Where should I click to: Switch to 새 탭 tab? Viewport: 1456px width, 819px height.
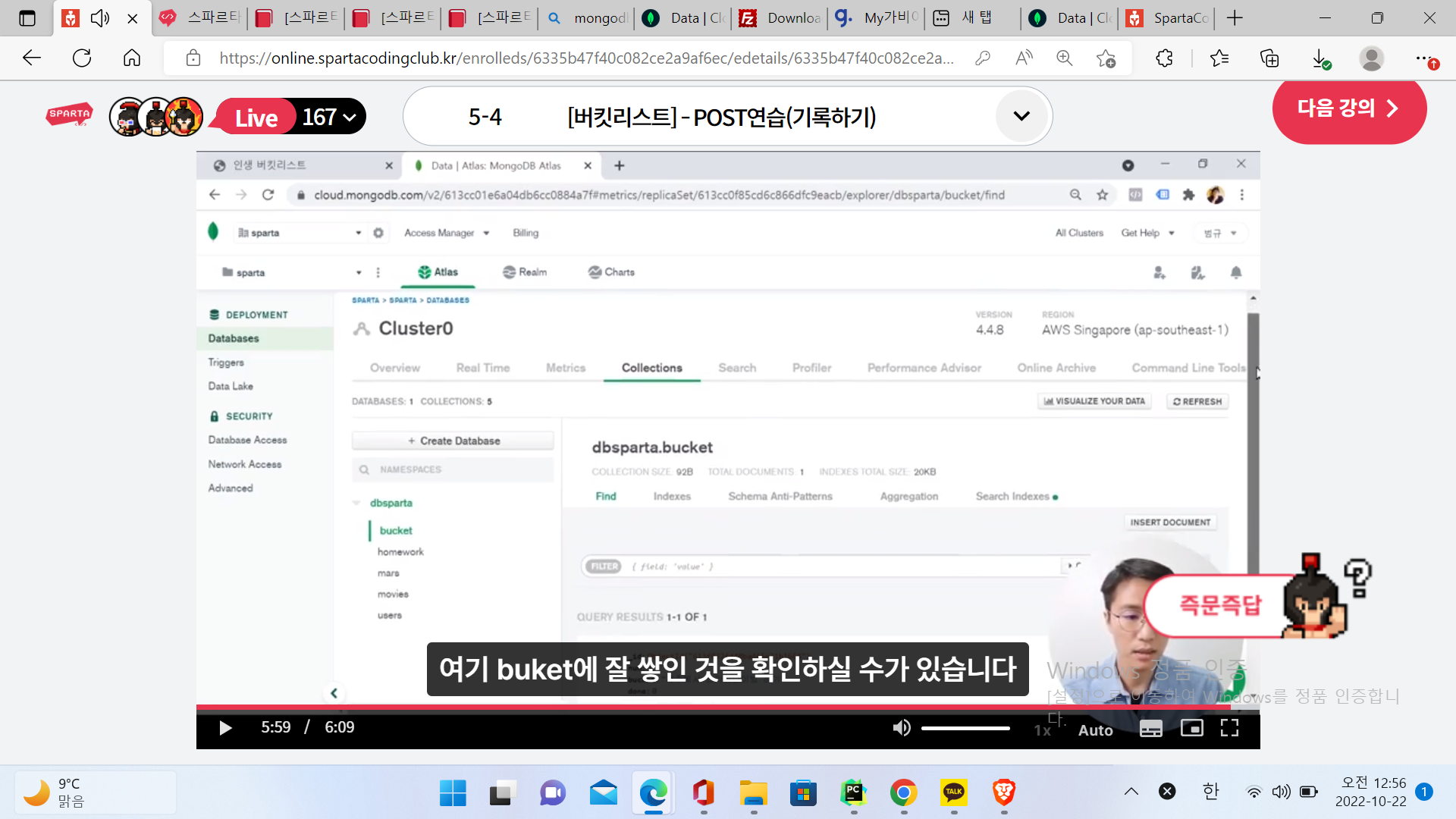(x=973, y=18)
